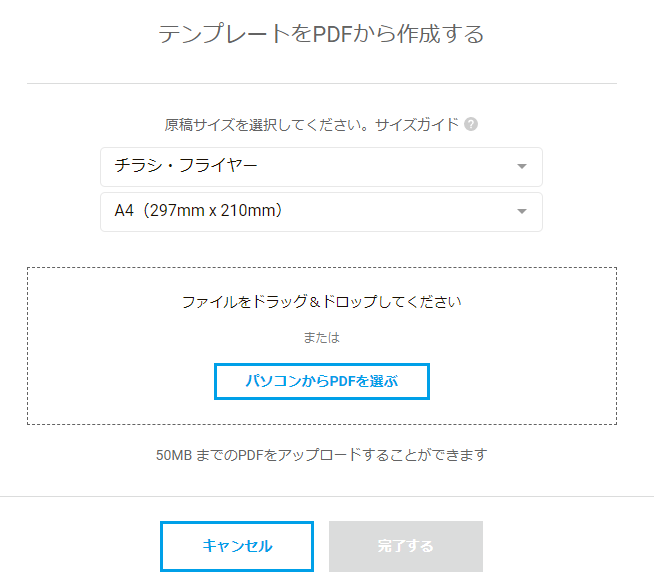The width and height of the screenshot is (654, 588).
Task: Click the 297mm x 210mm text in the size selector
Action: coord(212,211)
